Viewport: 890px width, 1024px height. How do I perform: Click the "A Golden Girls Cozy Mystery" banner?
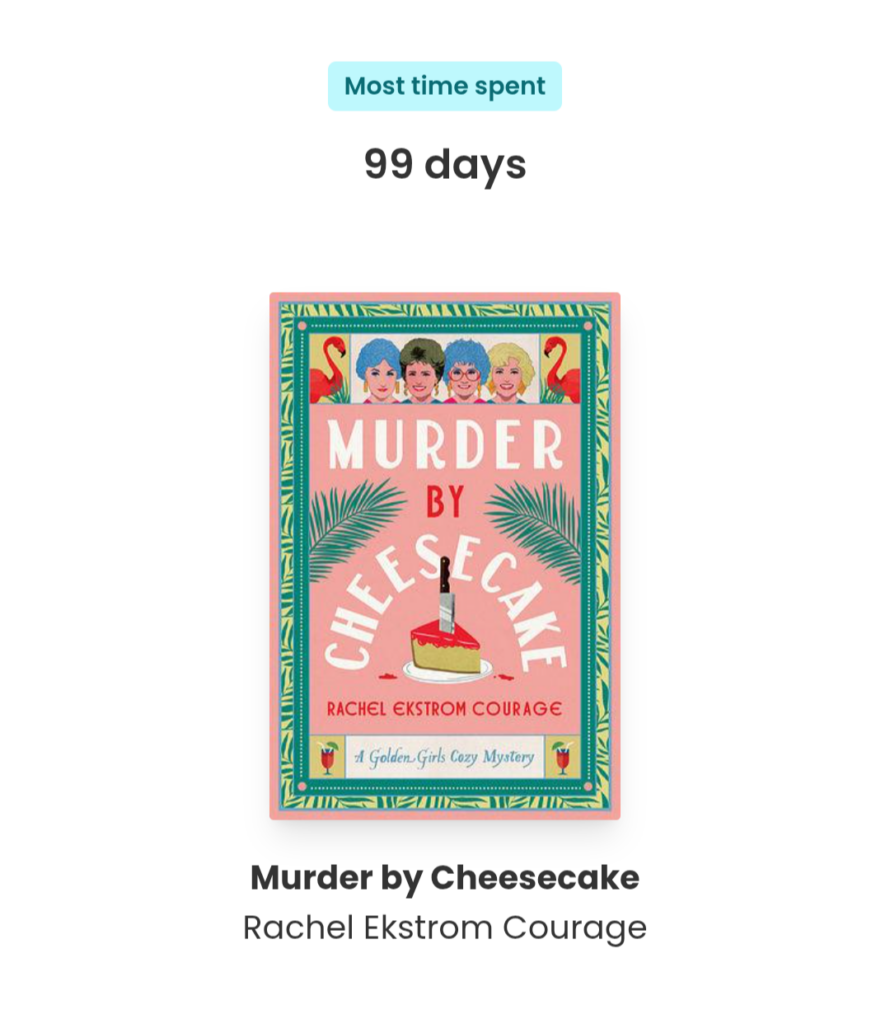445,757
